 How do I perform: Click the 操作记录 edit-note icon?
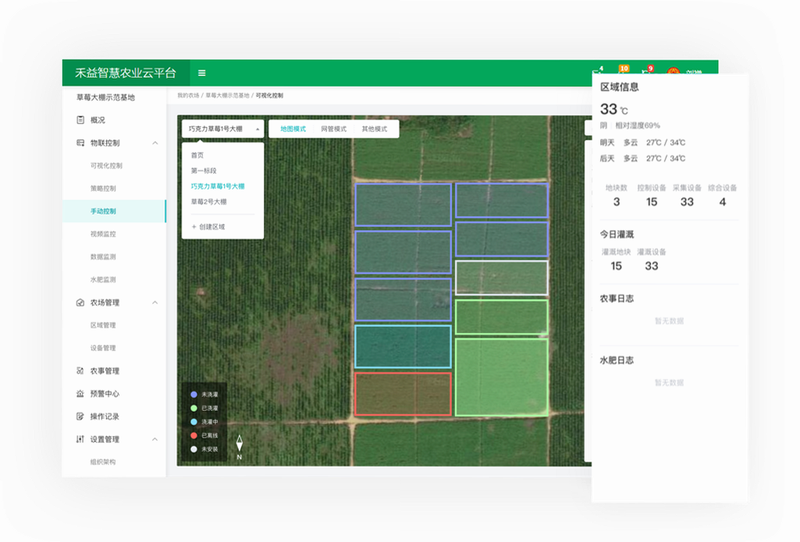click(x=80, y=416)
